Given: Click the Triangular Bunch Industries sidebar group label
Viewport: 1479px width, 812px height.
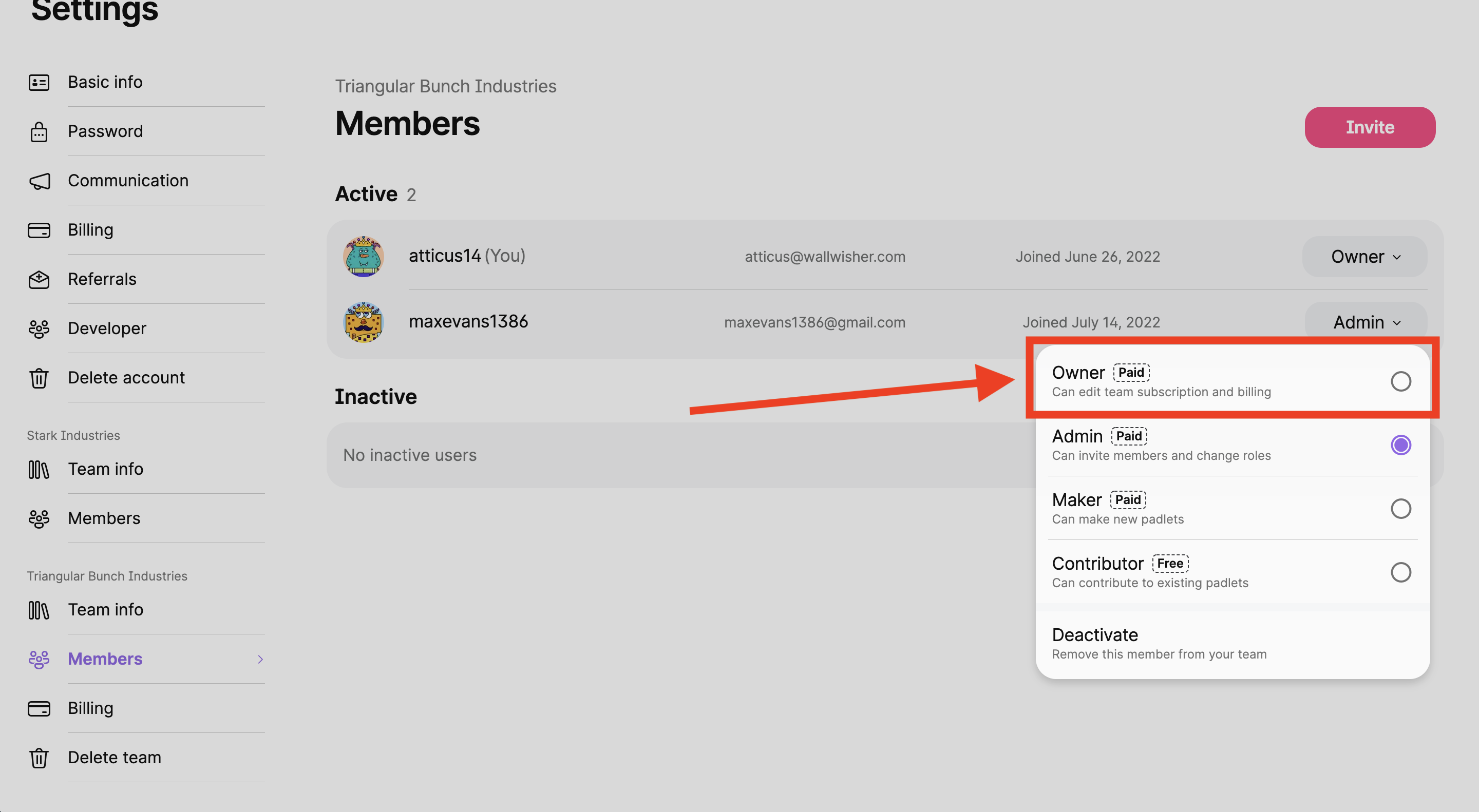Looking at the screenshot, I should 107,576.
